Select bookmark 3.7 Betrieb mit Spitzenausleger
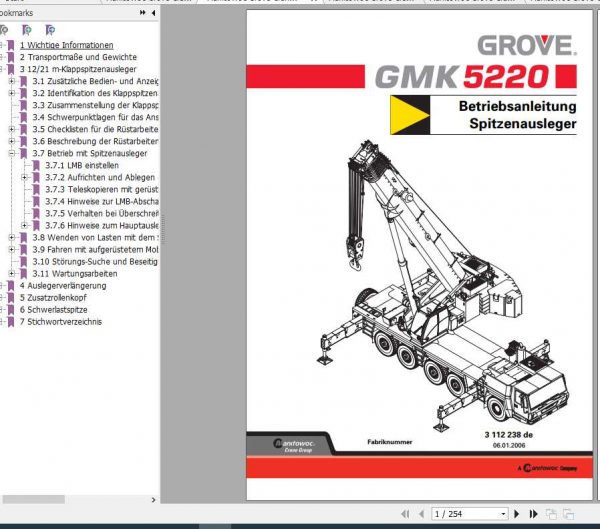600x529 pixels. point(90,153)
